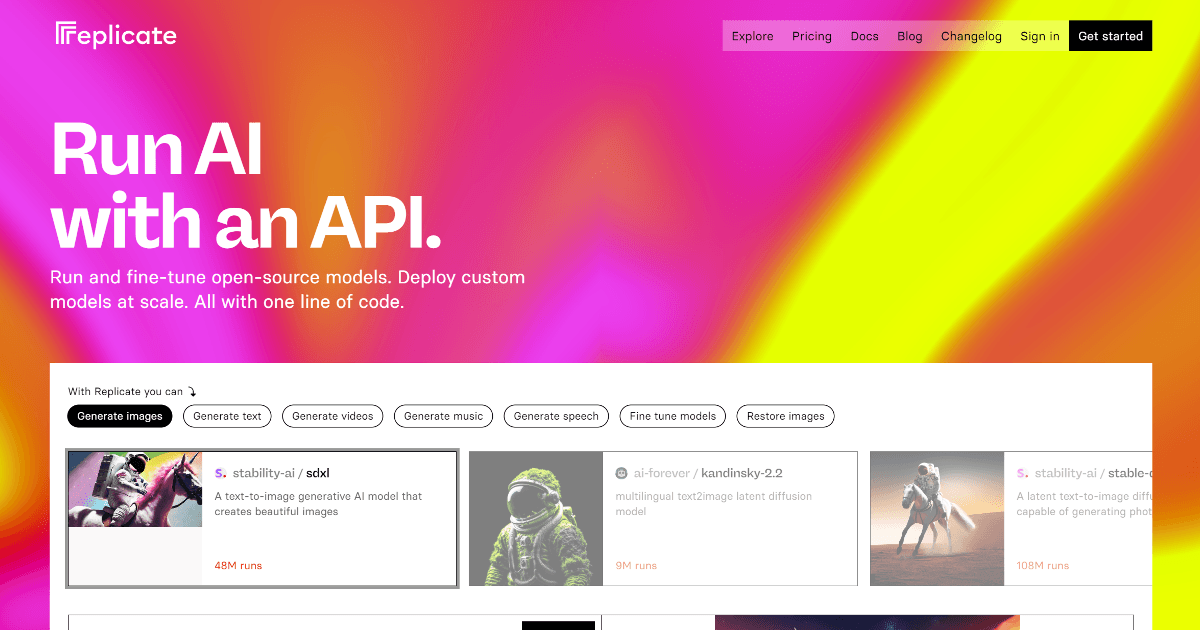Click the stability-ai icon on stable-diffusion card
Viewport: 1200px width, 630px height.
1025,472
